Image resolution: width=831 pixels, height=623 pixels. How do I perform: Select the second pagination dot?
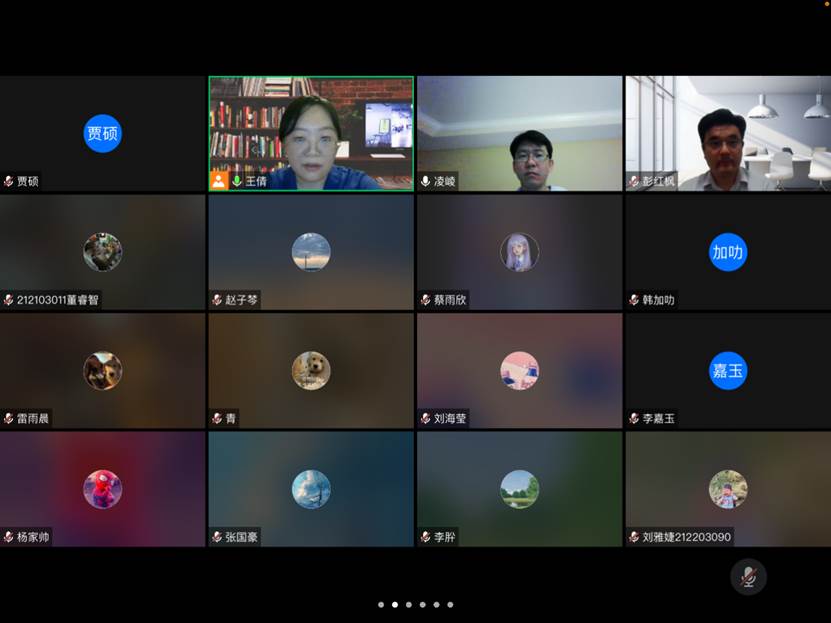396,605
